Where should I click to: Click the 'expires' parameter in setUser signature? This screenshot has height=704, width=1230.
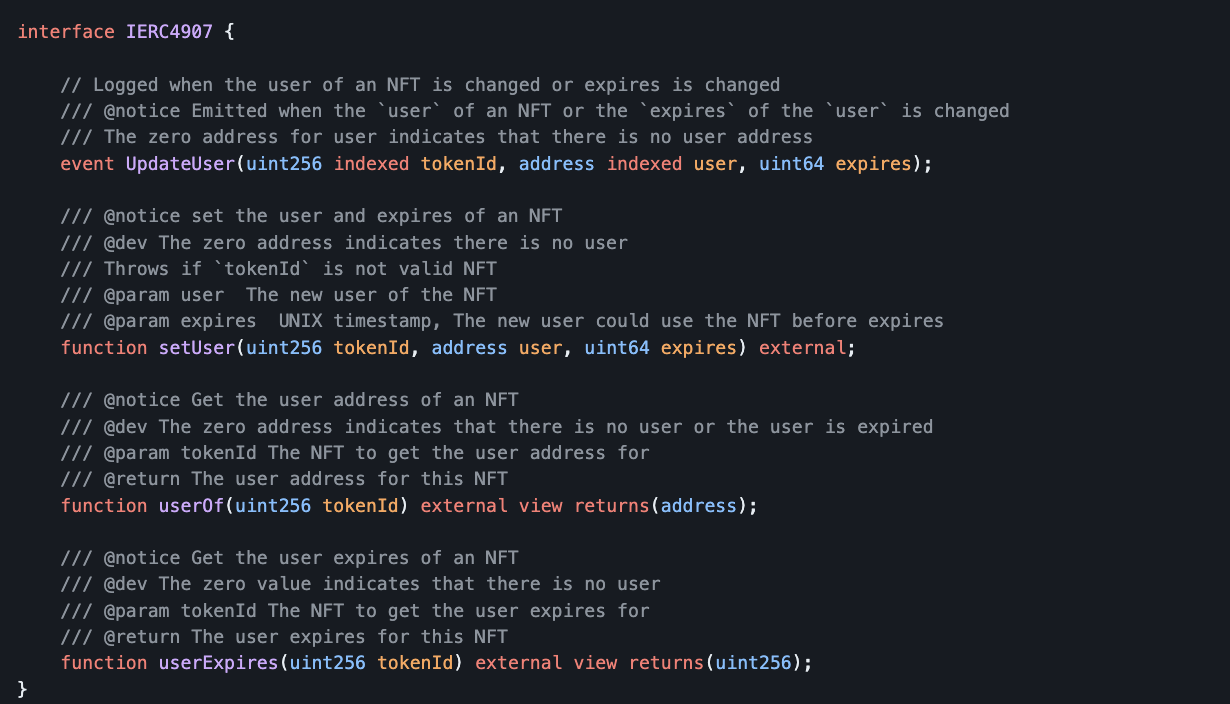(x=699, y=348)
